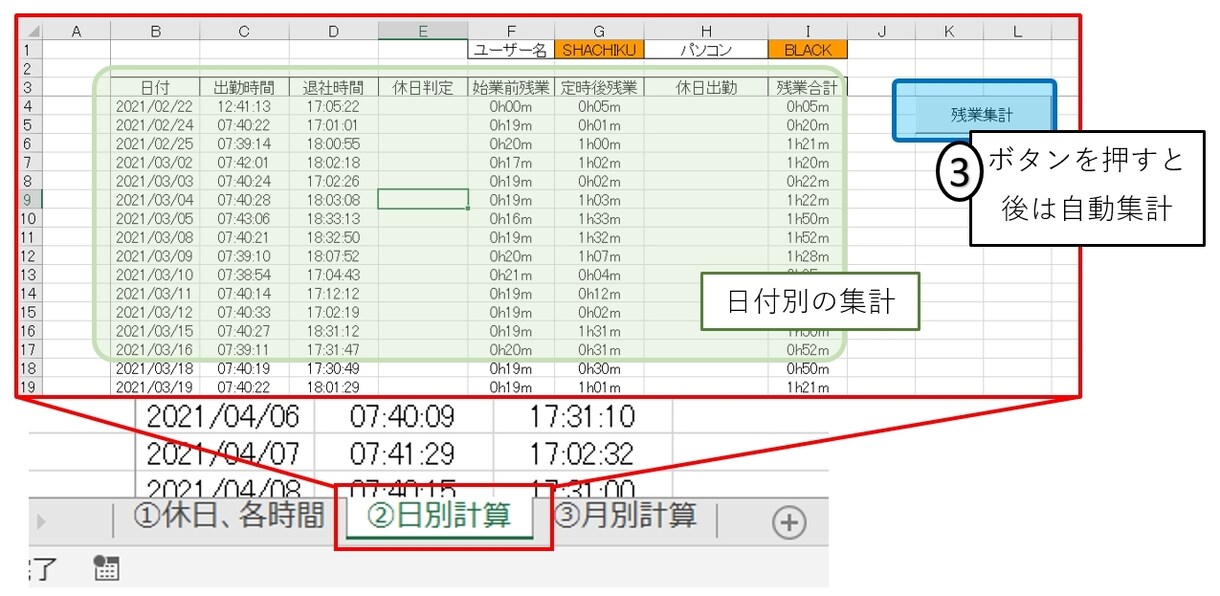
Task: Select row 19 header
Action: tap(29, 386)
